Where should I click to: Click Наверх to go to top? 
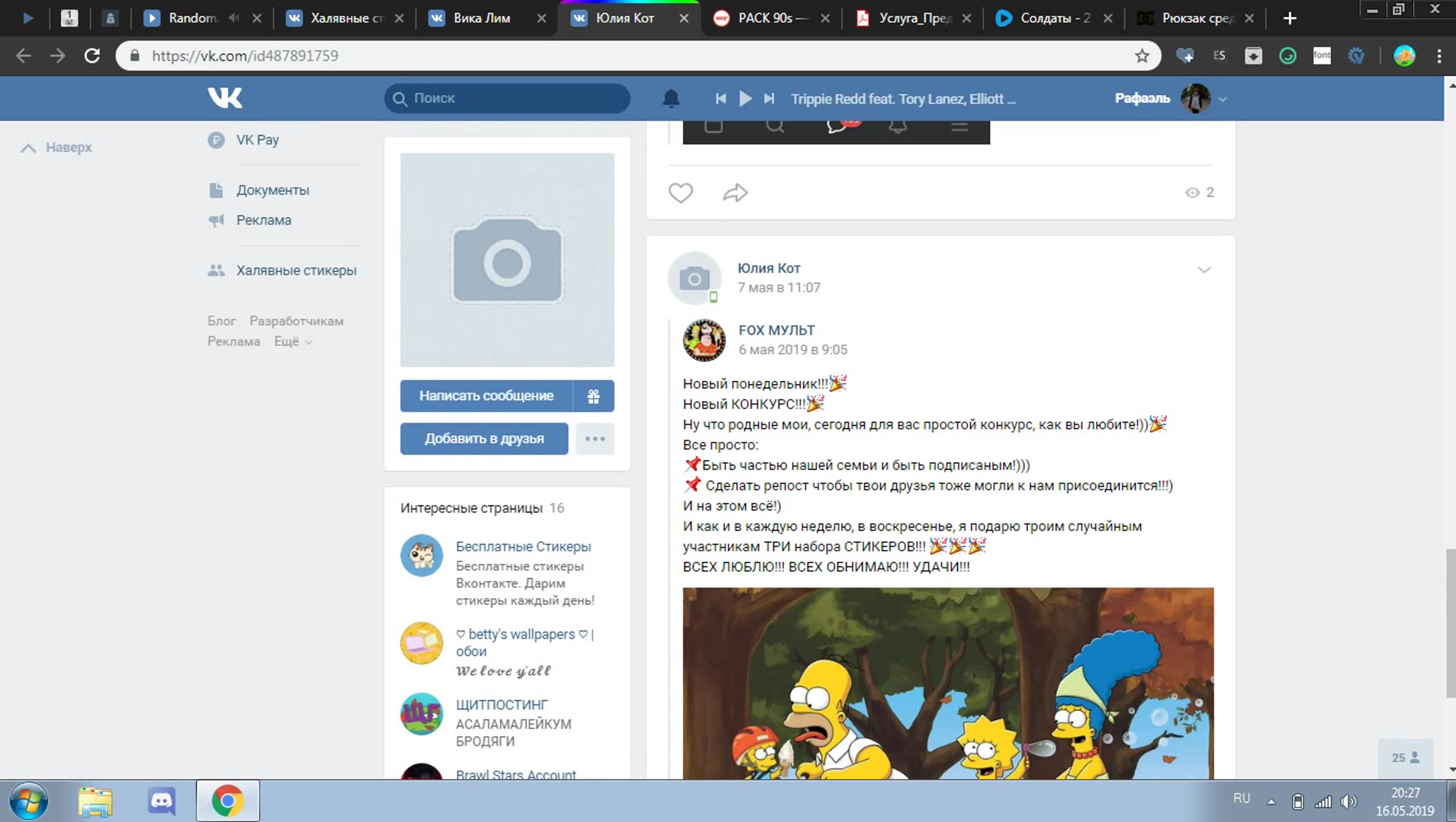pyautogui.click(x=56, y=147)
